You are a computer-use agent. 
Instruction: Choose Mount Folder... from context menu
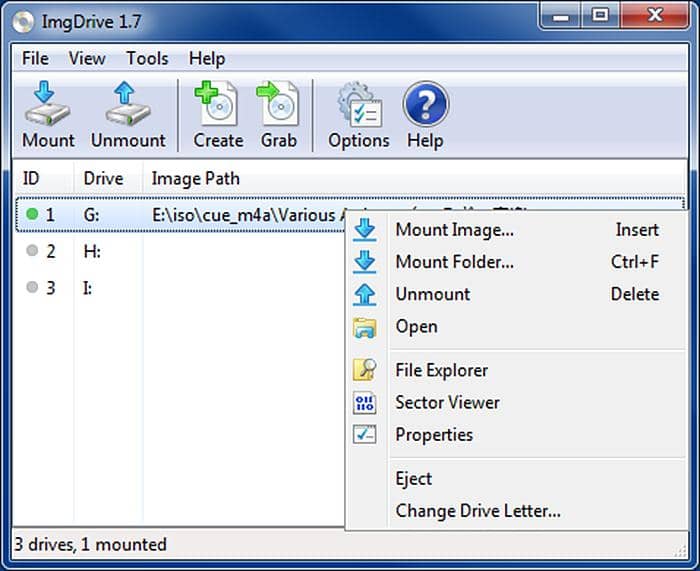(x=517, y=262)
